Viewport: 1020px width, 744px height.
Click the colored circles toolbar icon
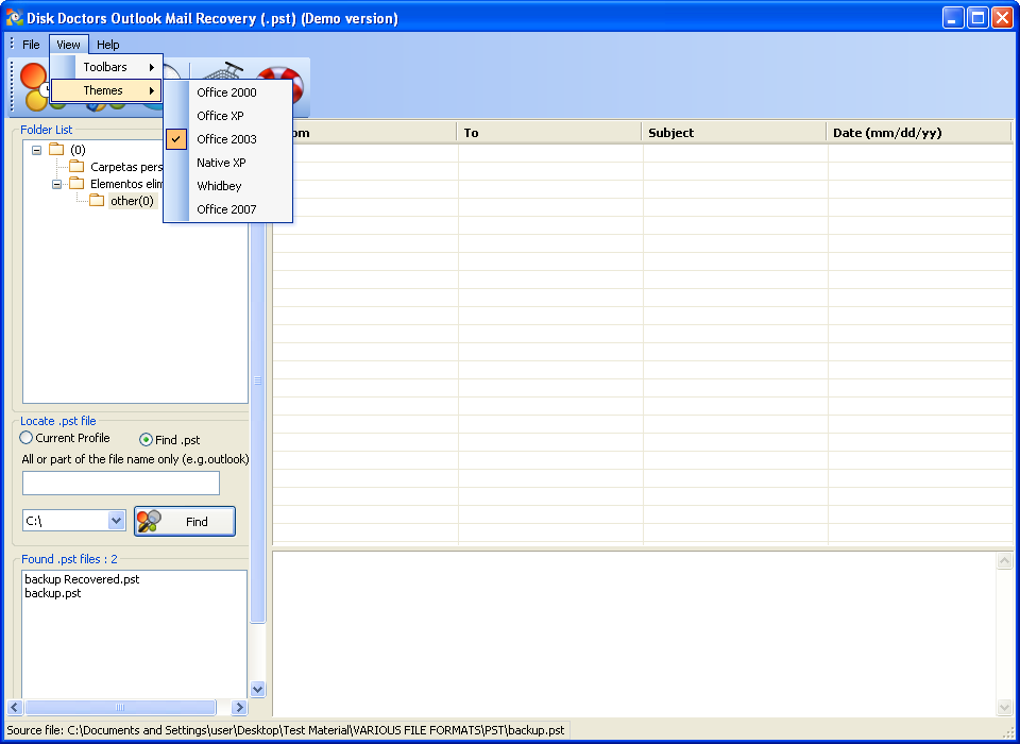pyautogui.click(x=33, y=86)
